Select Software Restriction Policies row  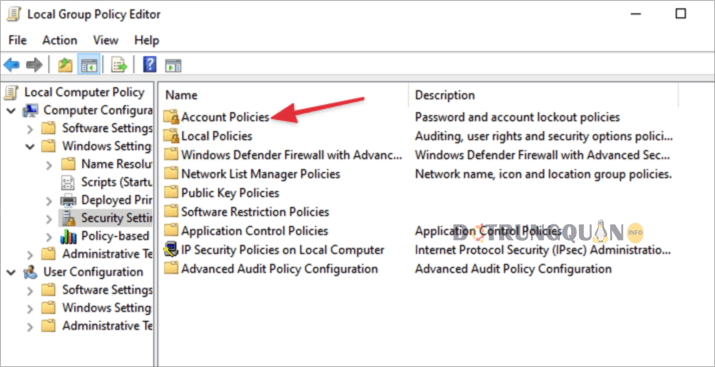[x=255, y=212]
